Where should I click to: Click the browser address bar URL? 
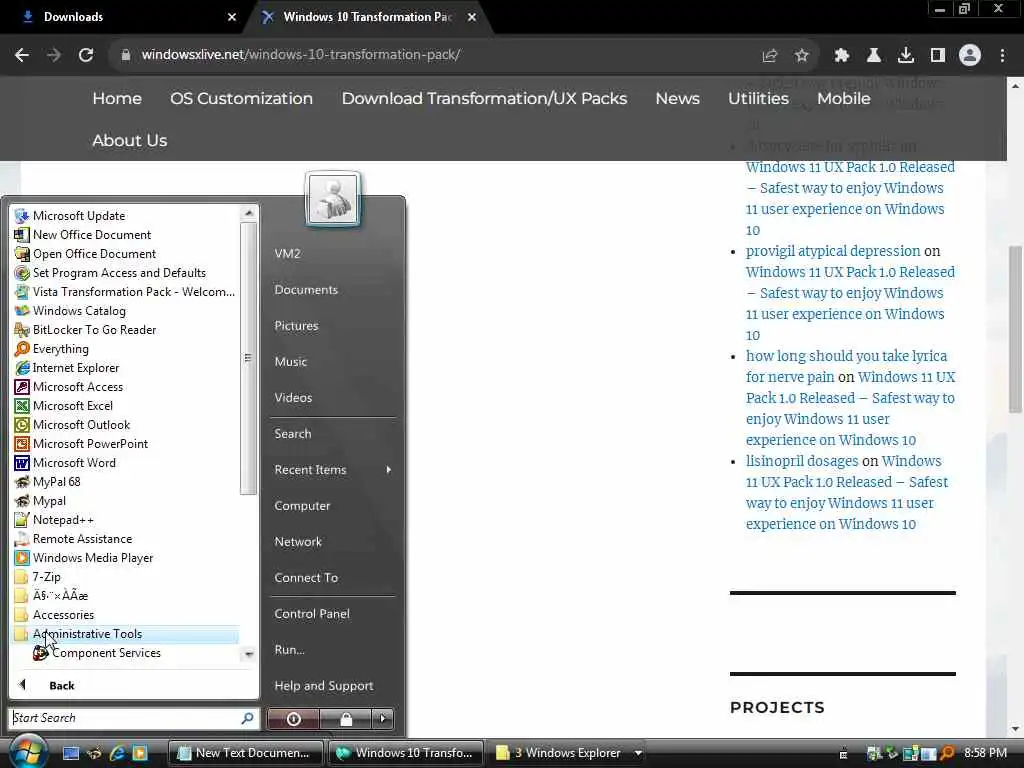coord(300,55)
